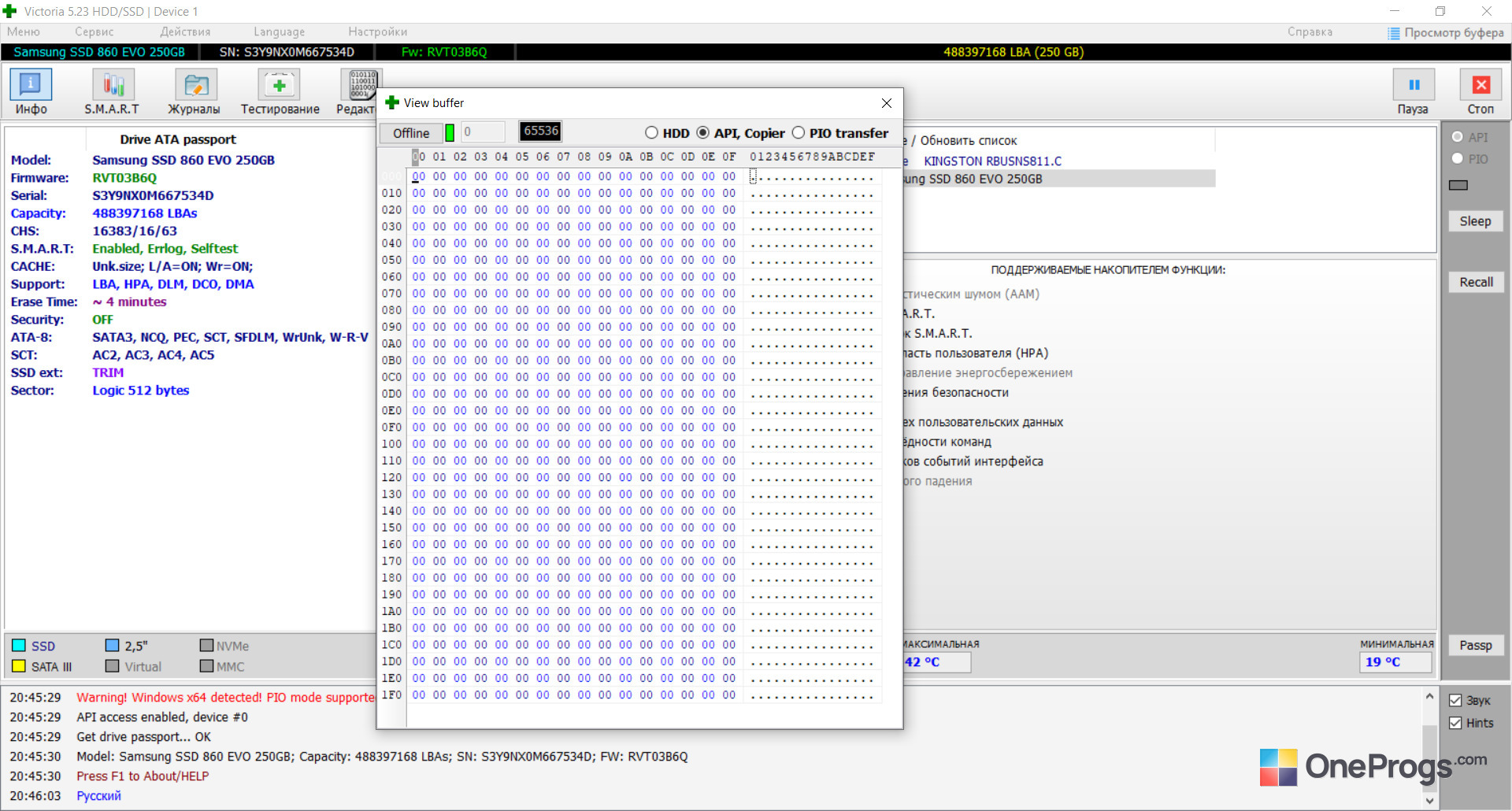The width and height of the screenshot is (1512, 811).
Task: Select the Samsung SSD 860 EVO row in device list
Action: tap(1059, 179)
